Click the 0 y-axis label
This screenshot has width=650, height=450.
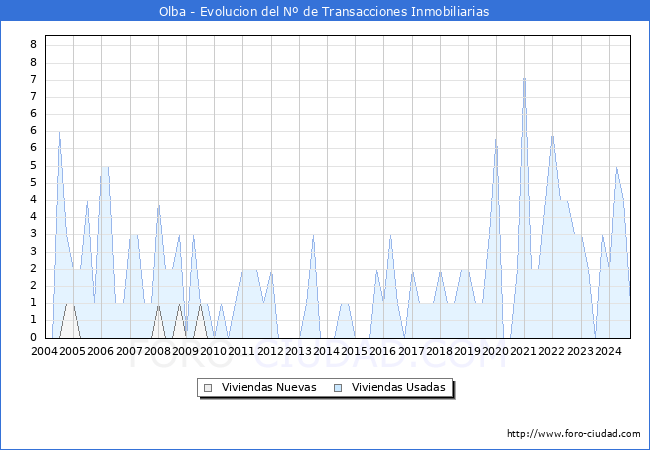pos(34,337)
